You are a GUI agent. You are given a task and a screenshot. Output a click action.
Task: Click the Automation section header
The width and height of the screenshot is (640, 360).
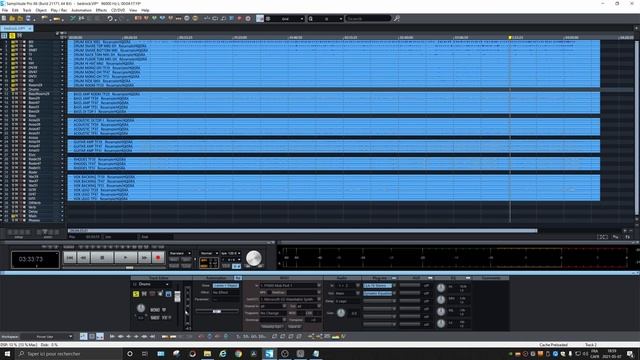point(217,278)
